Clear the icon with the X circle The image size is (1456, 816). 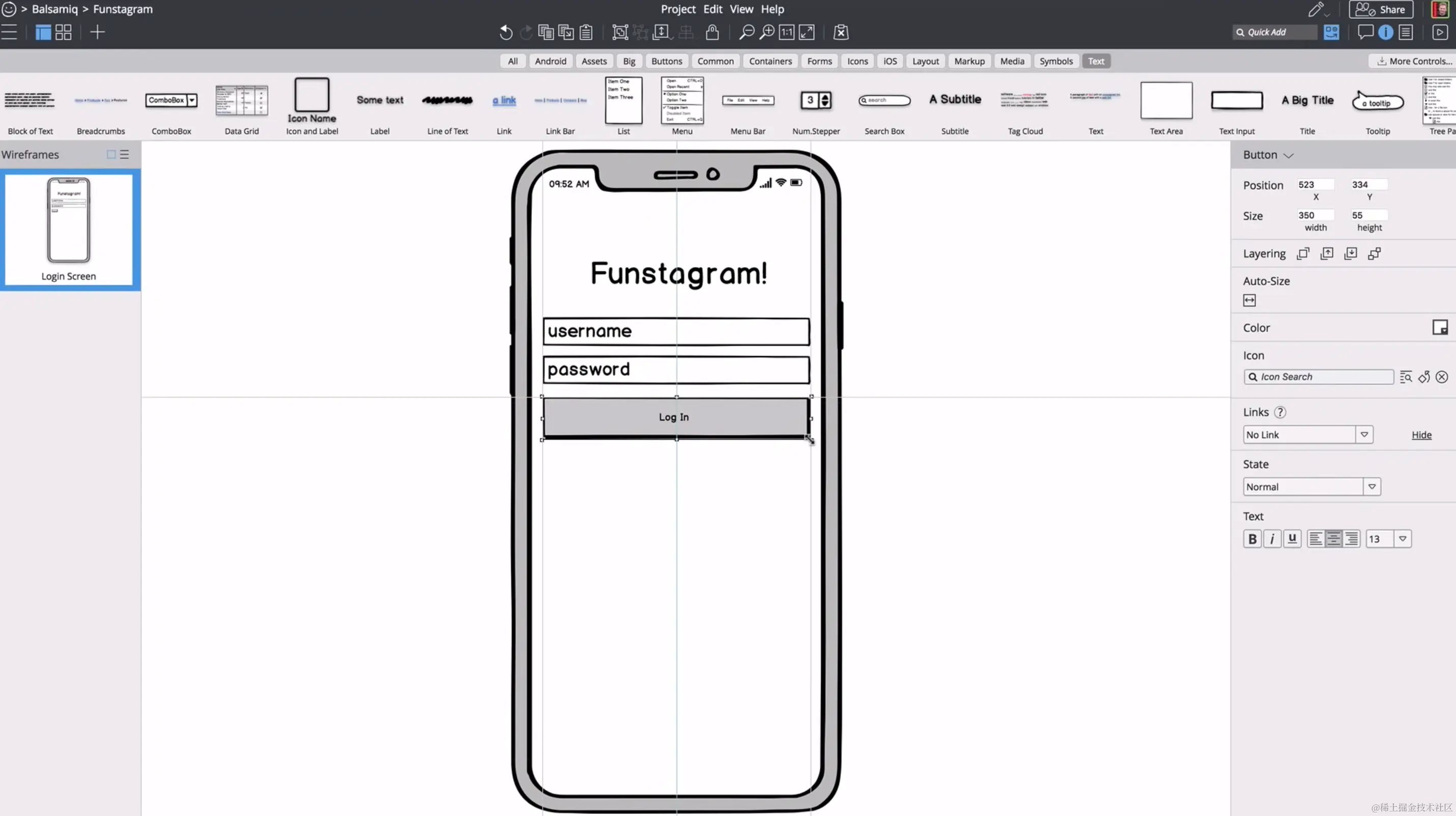[1442, 377]
